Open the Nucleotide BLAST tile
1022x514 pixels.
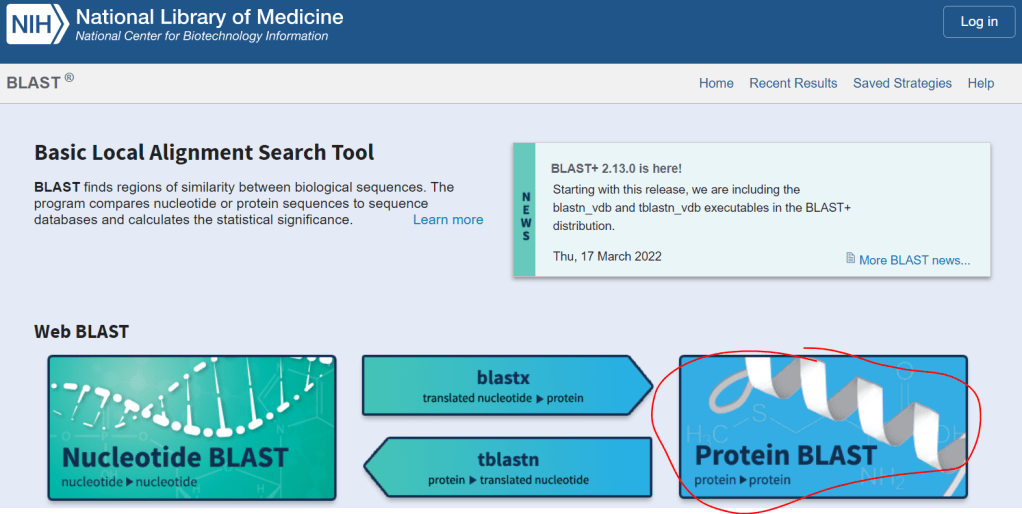click(x=192, y=427)
